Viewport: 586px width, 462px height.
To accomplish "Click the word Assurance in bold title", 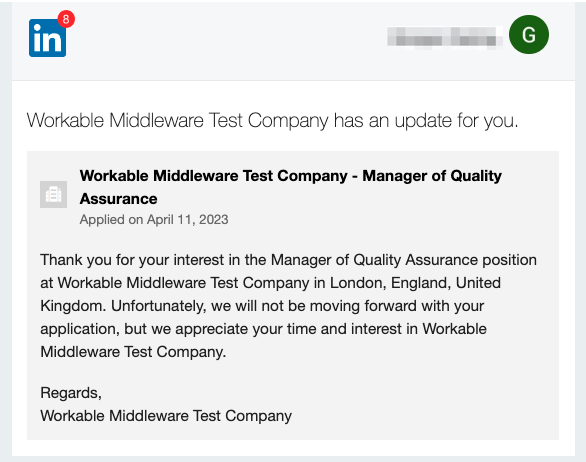I will click(118, 199).
